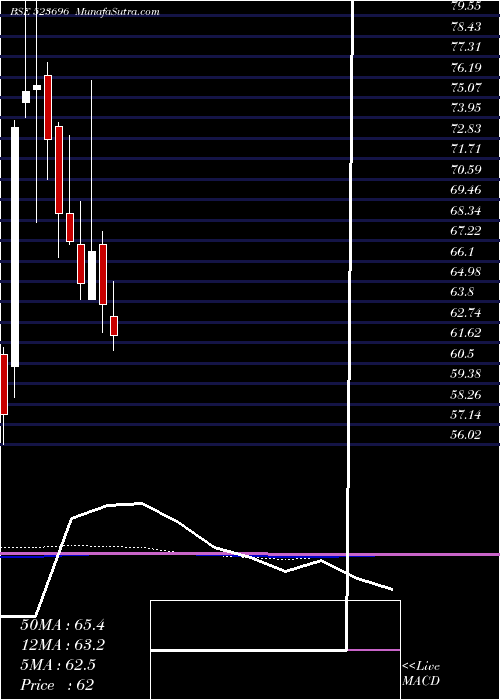Click the 61.62 price axis label

(x=467, y=333)
